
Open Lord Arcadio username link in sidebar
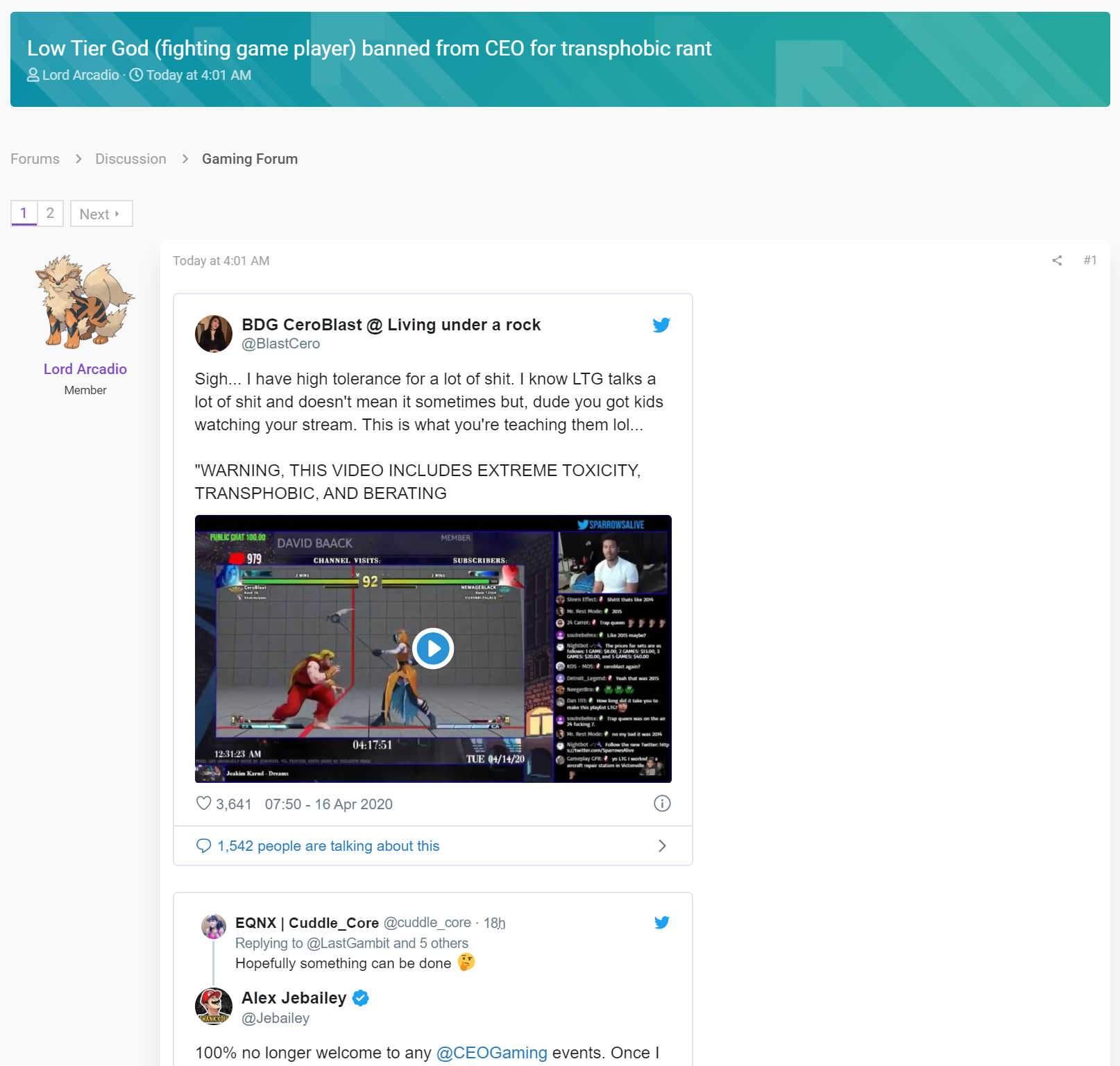tap(85, 369)
